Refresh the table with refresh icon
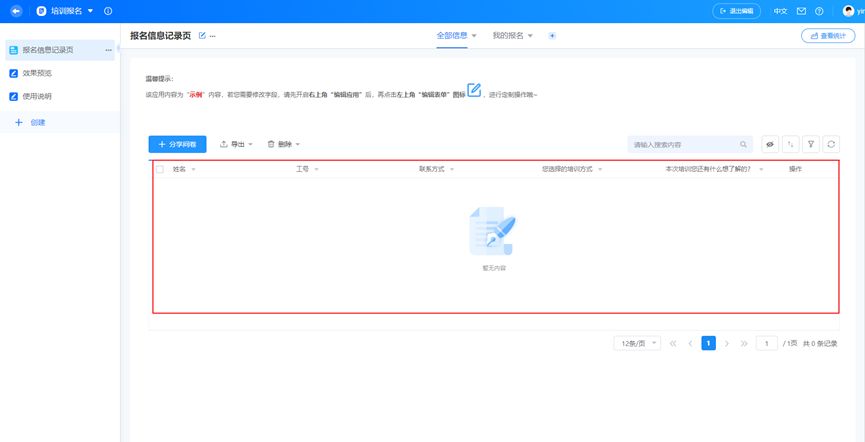 [x=831, y=144]
